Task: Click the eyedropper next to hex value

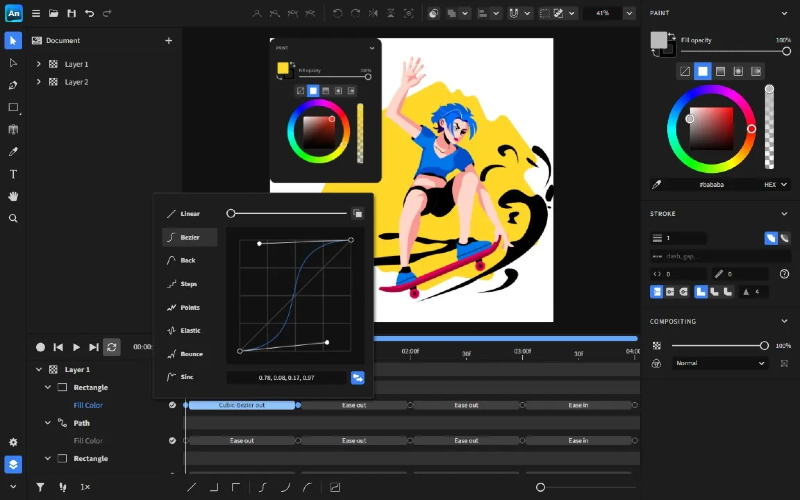Action: (x=657, y=185)
